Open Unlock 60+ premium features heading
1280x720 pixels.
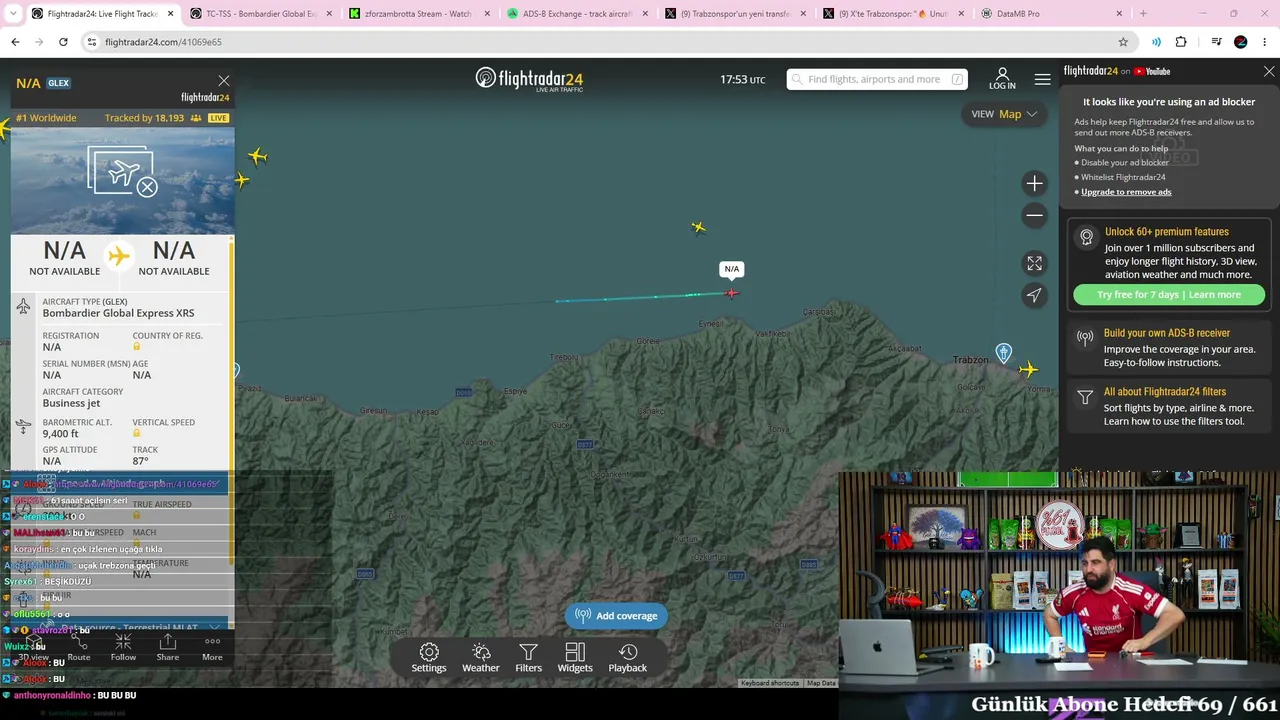click(x=1167, y=232)
